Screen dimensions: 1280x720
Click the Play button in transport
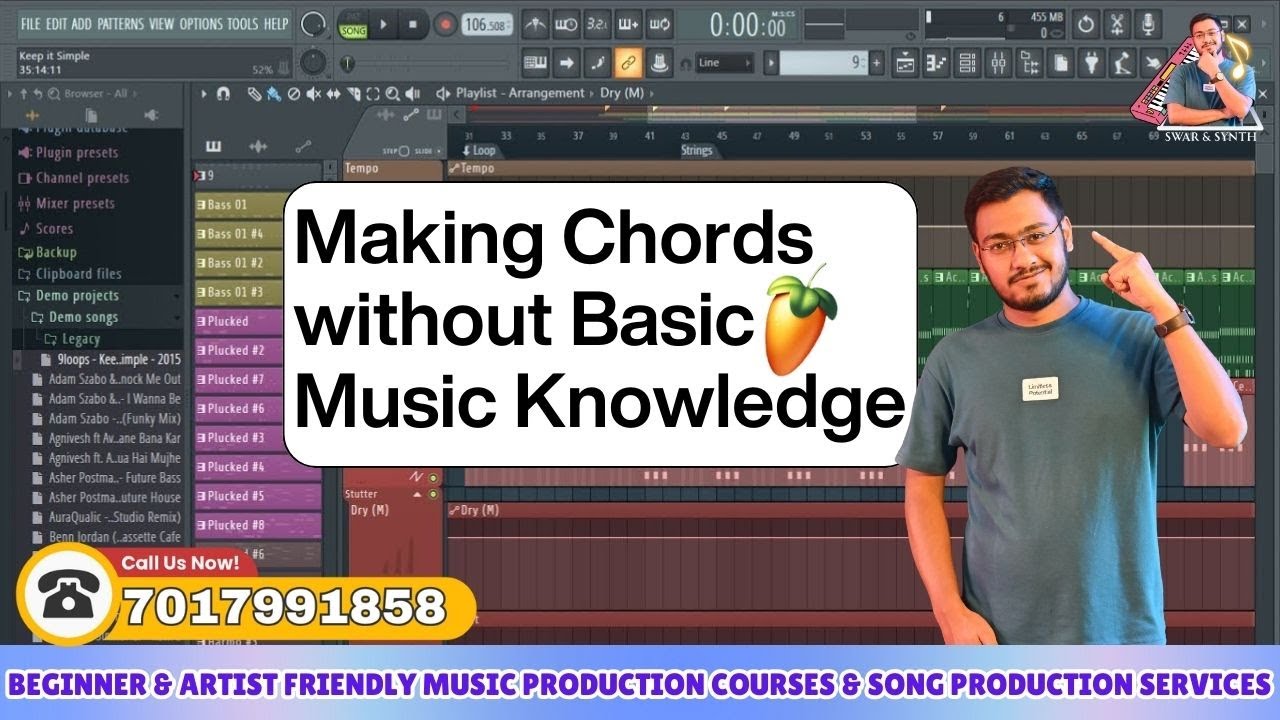pyautogui.click(x=384, y=23)
